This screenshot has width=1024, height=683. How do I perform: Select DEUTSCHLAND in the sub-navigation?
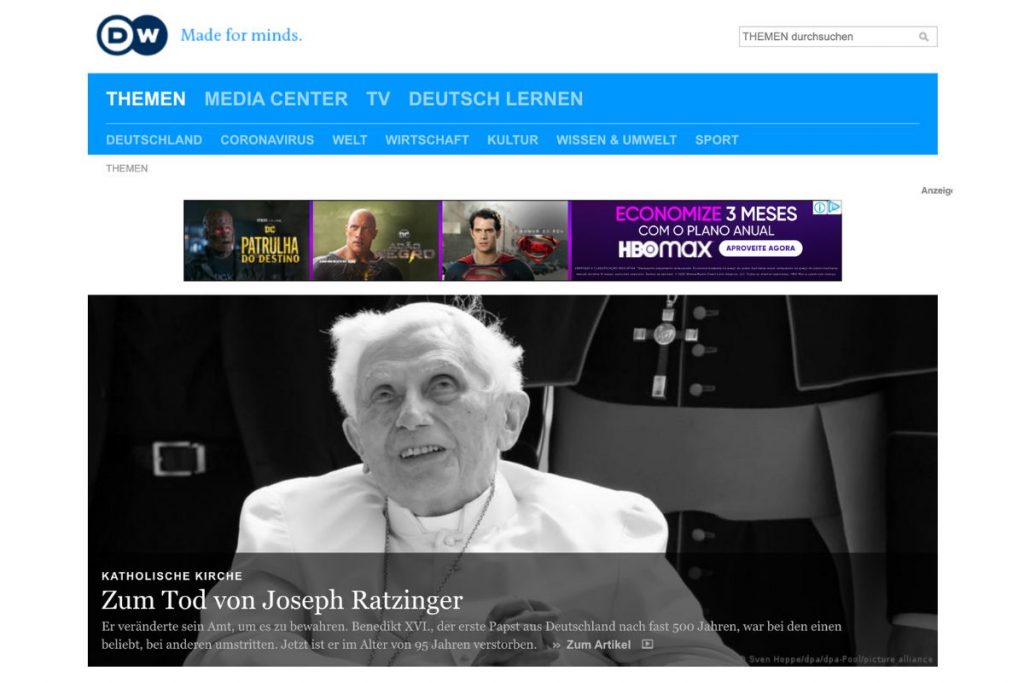click(154, 140)
